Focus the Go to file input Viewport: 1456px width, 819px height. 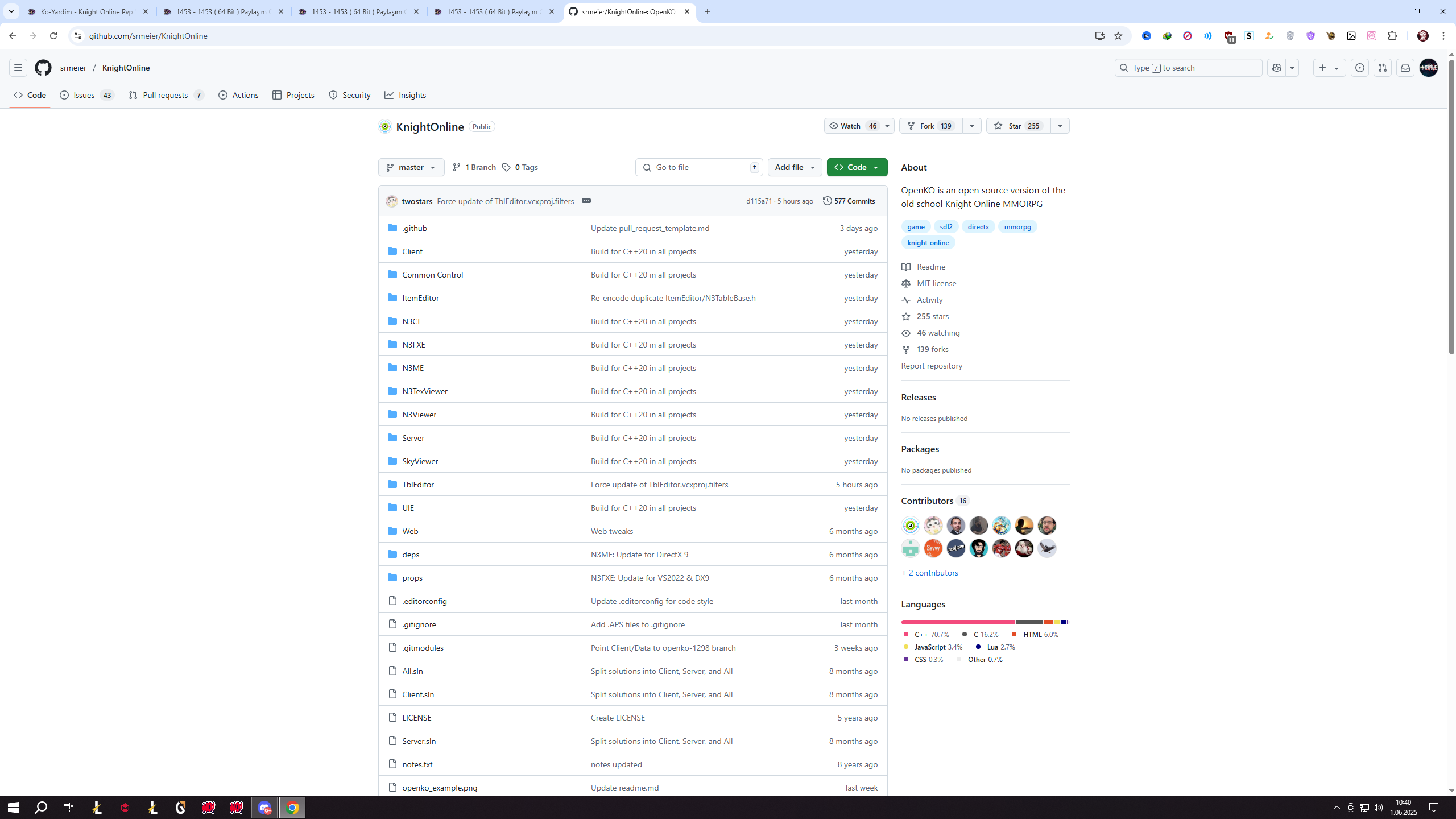coord(699,167)
